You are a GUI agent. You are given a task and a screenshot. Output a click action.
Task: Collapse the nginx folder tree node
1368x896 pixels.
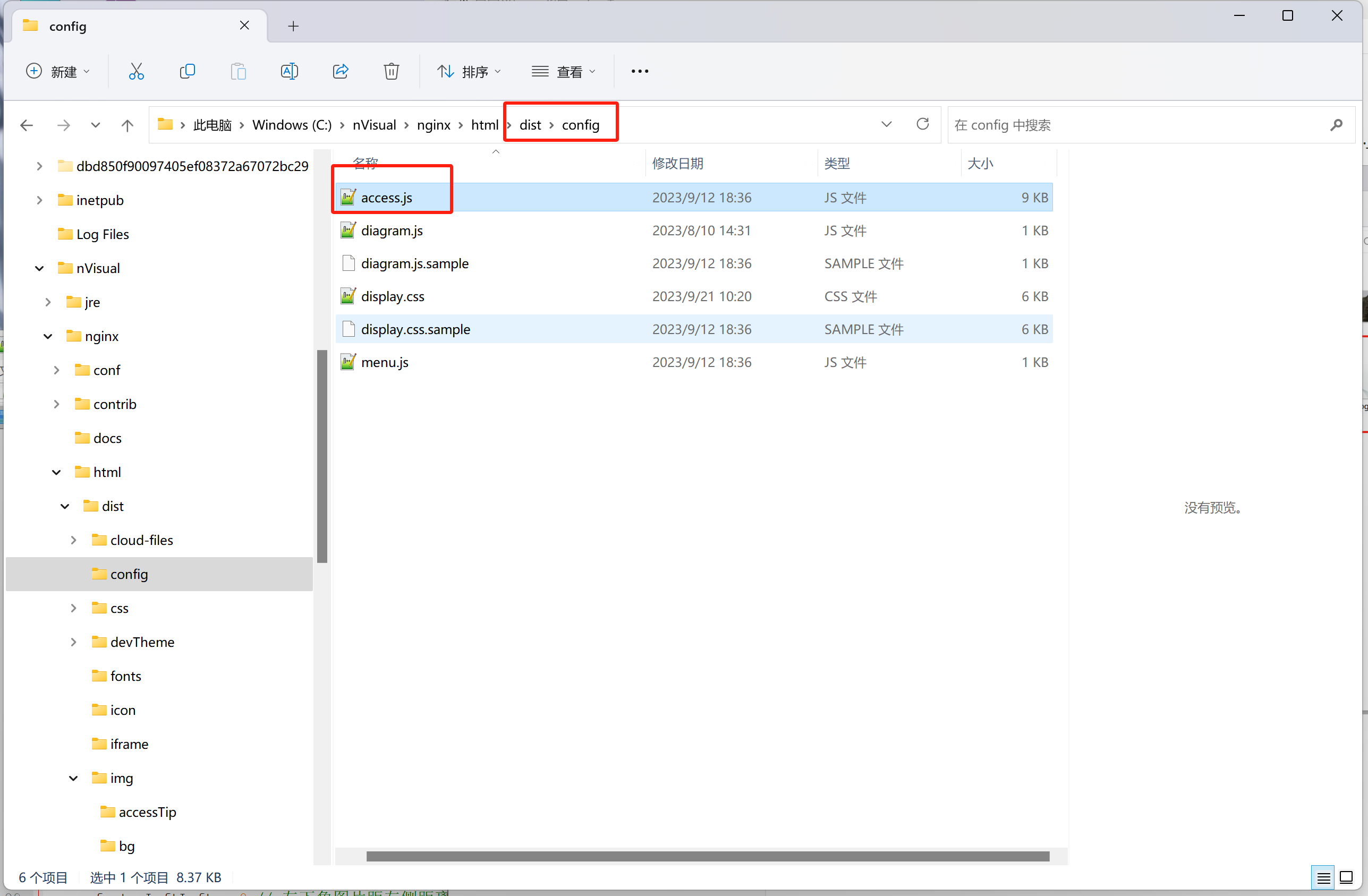point(48,336)
